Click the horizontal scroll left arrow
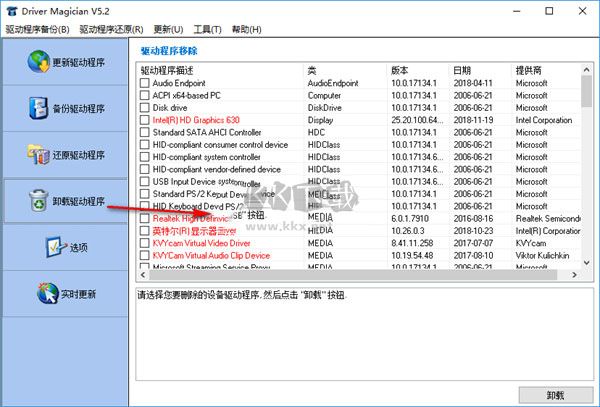This screenshot has width=600, height=407. click(143, 275)
